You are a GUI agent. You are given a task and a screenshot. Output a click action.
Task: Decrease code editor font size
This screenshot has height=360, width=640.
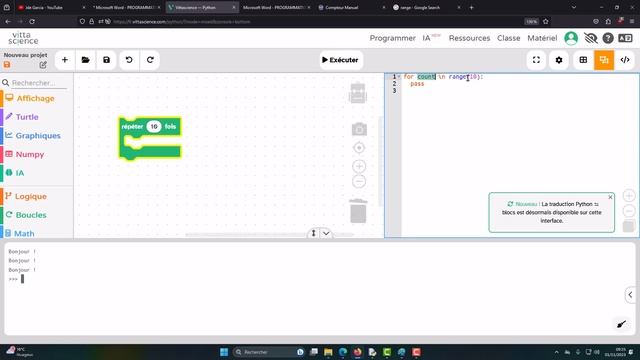[629, 211]
